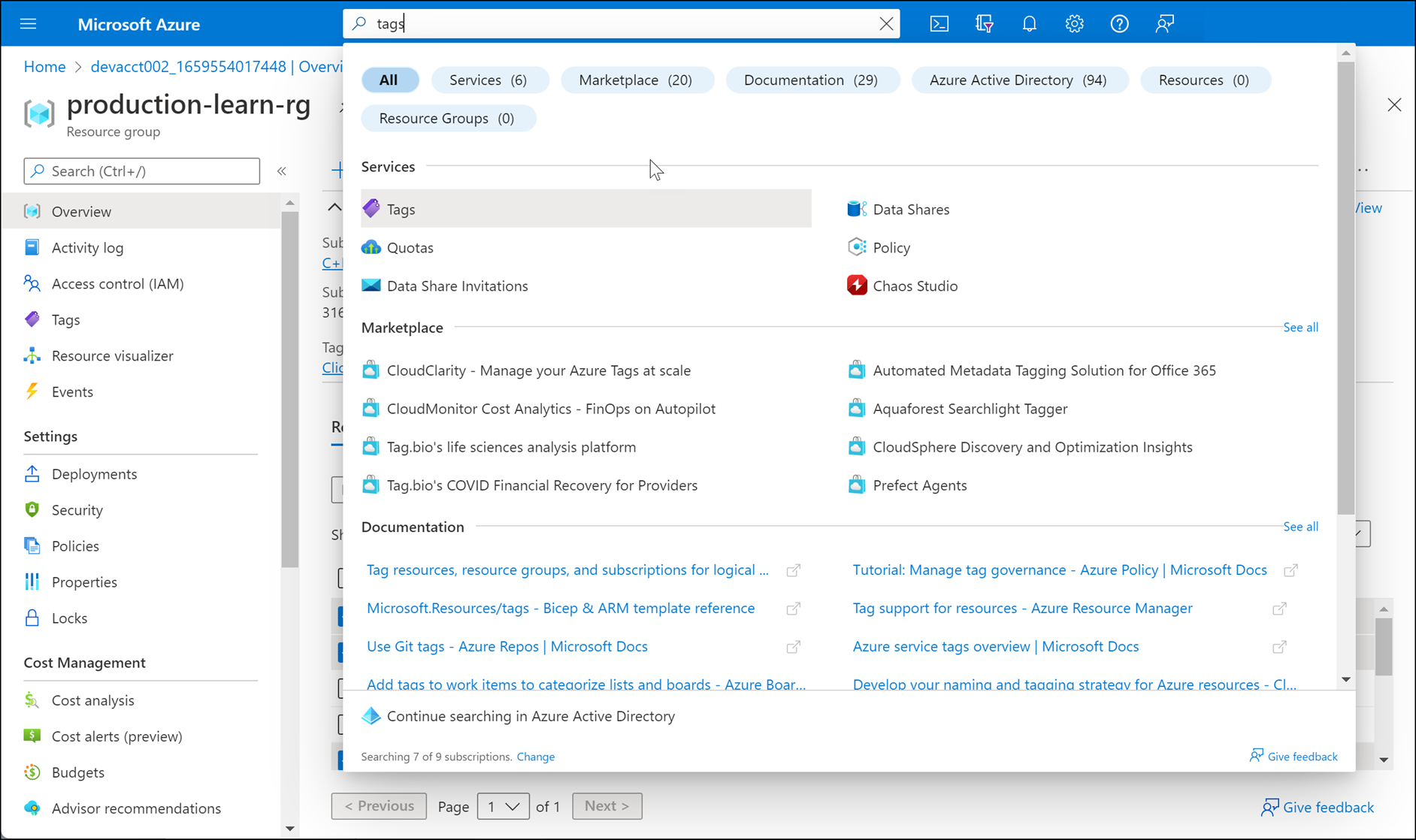Open Directories and subscriptions filter icon
This screenshot has width=1416, height=840.
(x=984, y=24)
